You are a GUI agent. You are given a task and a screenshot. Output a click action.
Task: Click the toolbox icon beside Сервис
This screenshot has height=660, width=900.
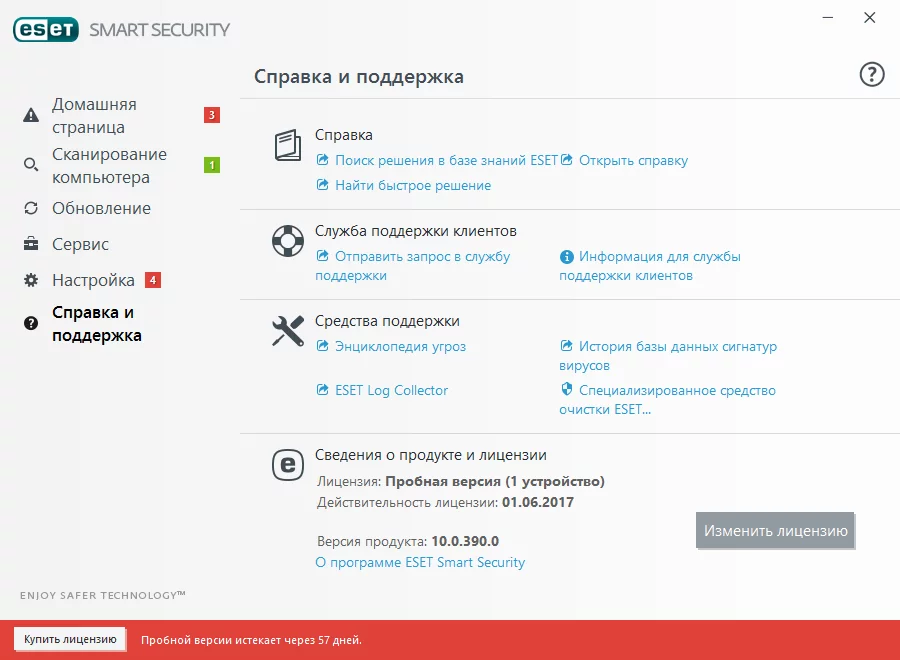click(31, 244)
